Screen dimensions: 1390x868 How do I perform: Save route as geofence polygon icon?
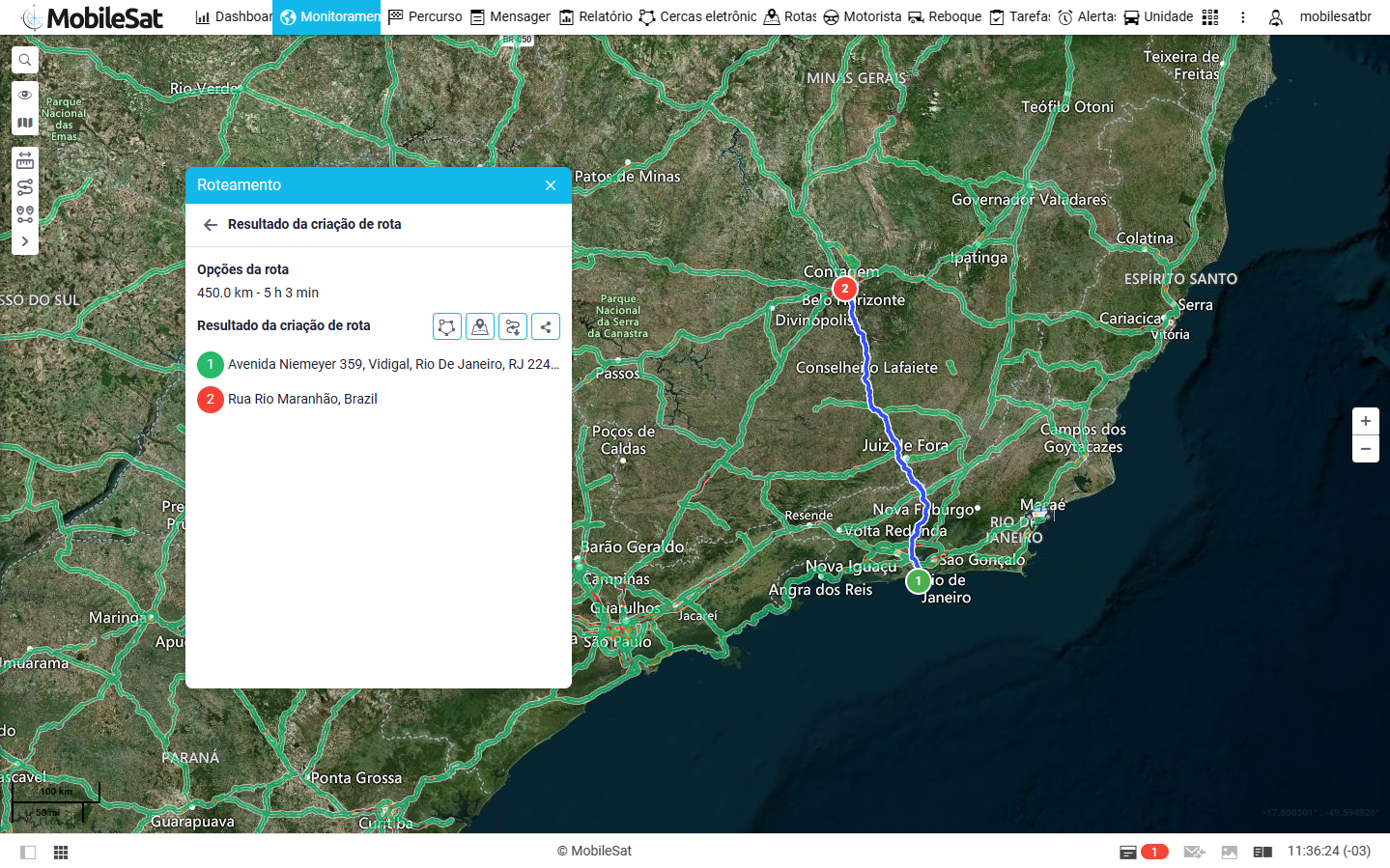click(447, 326)
